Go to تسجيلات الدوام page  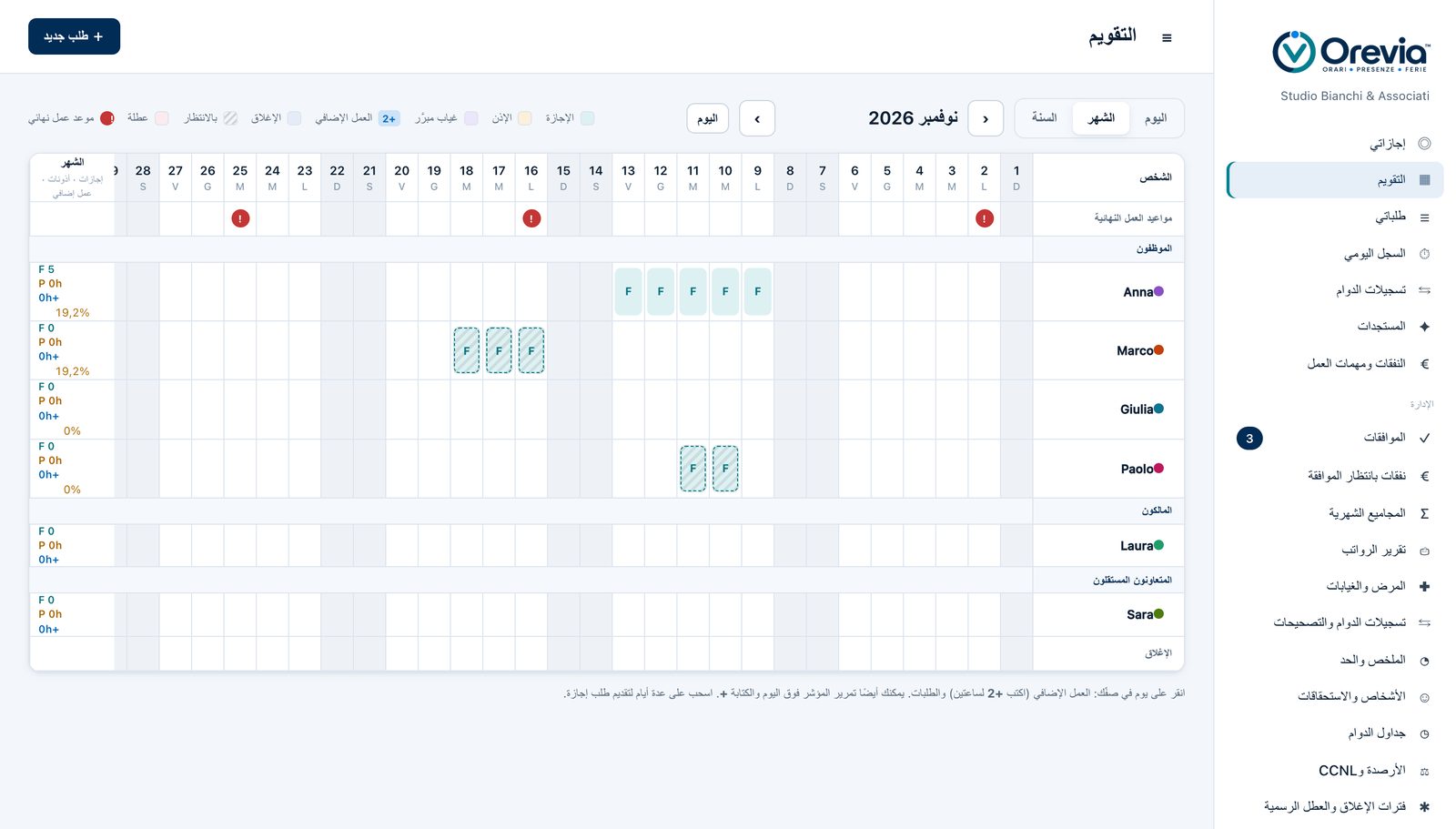tap(1335, 290)
